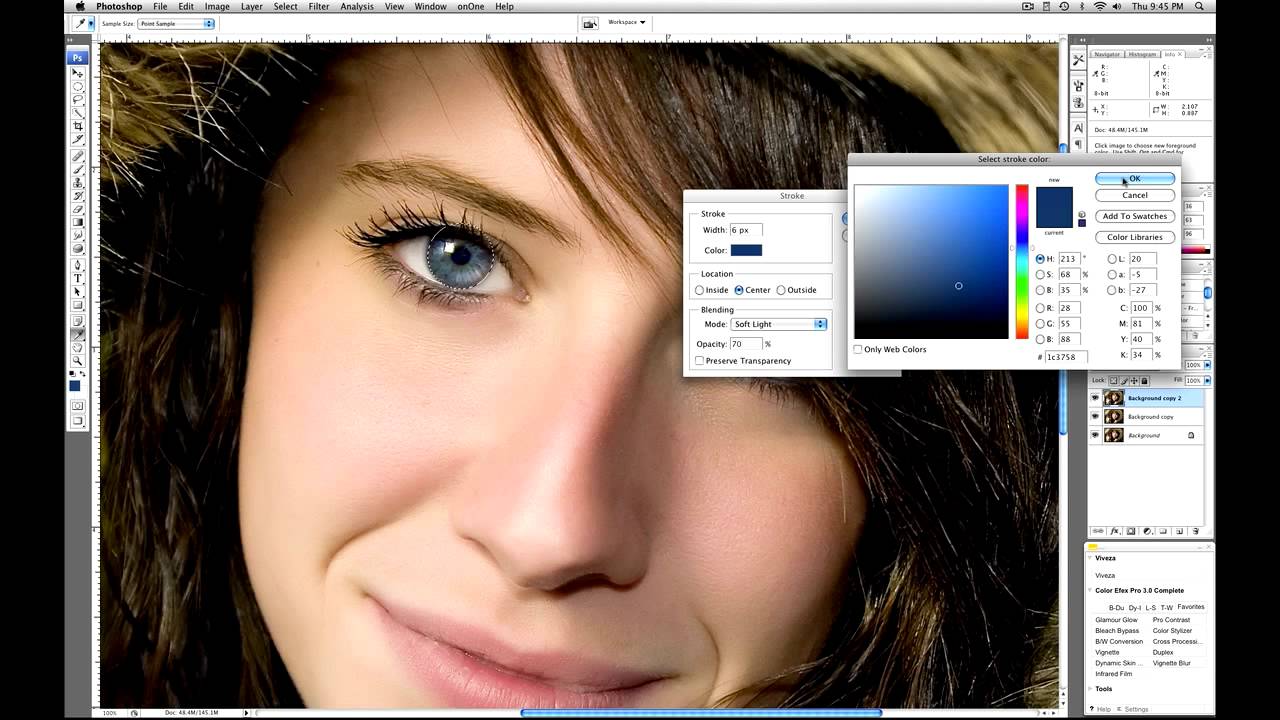Open the Sample Size dropdown

click(176, 23)
